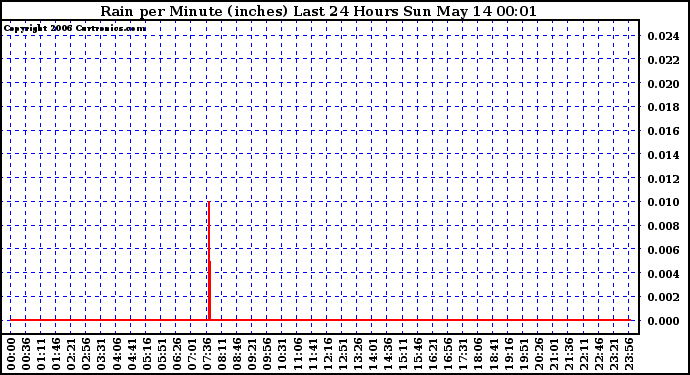Click the '23:21' time label
Image resolution: width=690 pixels, height=375 pixels.
tap(614, 354)
